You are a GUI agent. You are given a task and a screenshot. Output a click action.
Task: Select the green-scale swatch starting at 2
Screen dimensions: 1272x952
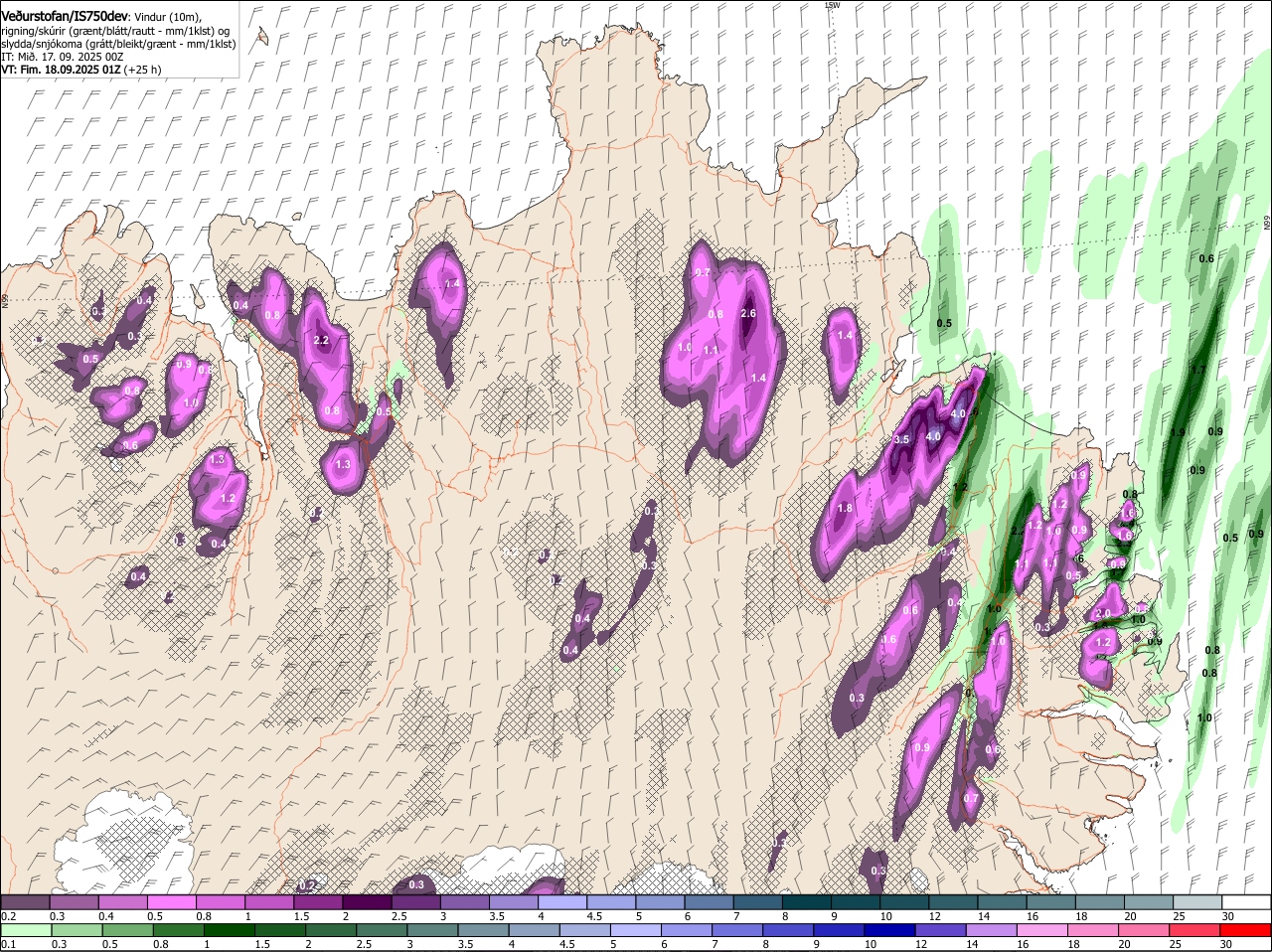[x=331, y=930]
